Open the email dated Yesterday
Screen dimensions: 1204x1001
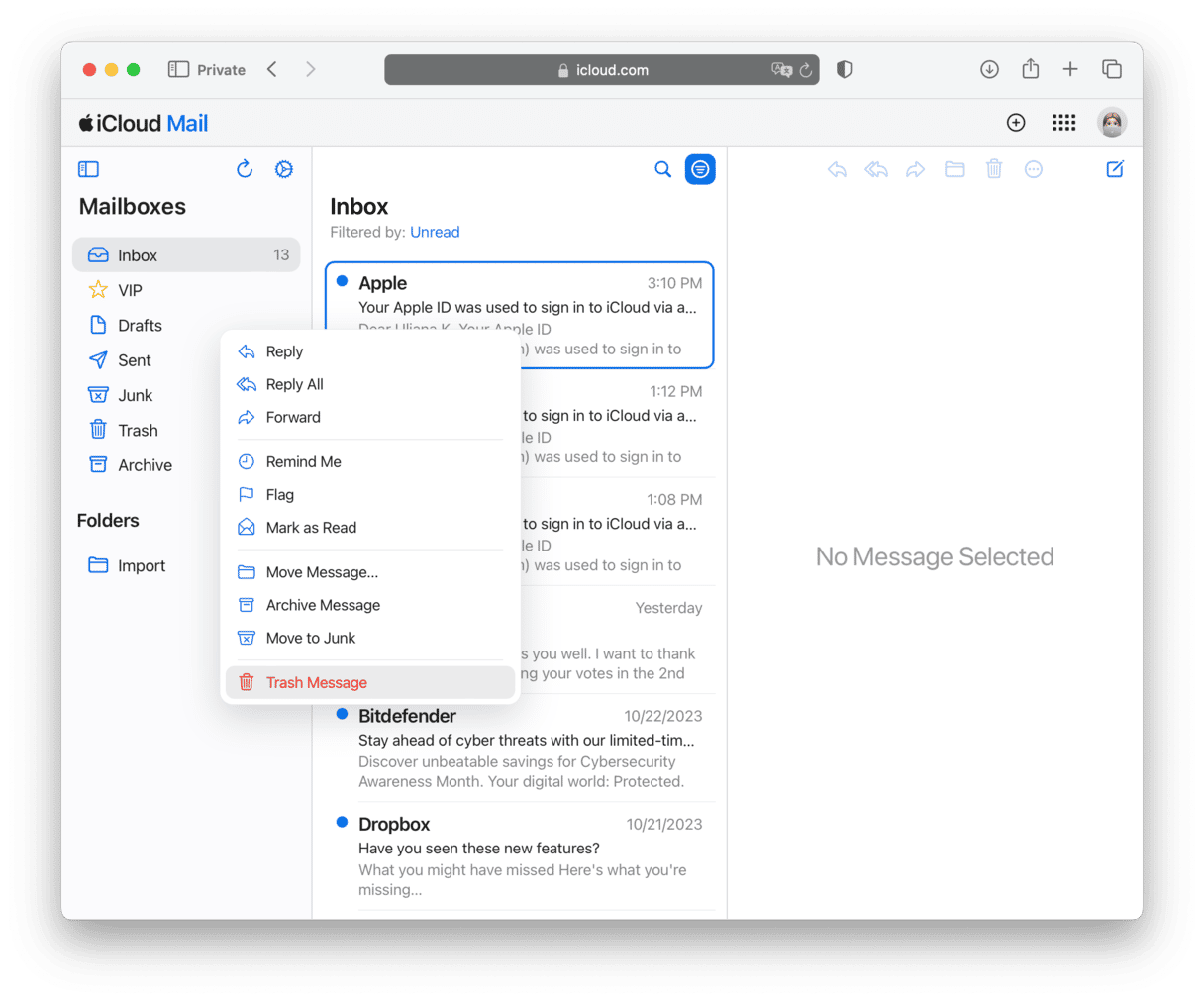point(617,640)
